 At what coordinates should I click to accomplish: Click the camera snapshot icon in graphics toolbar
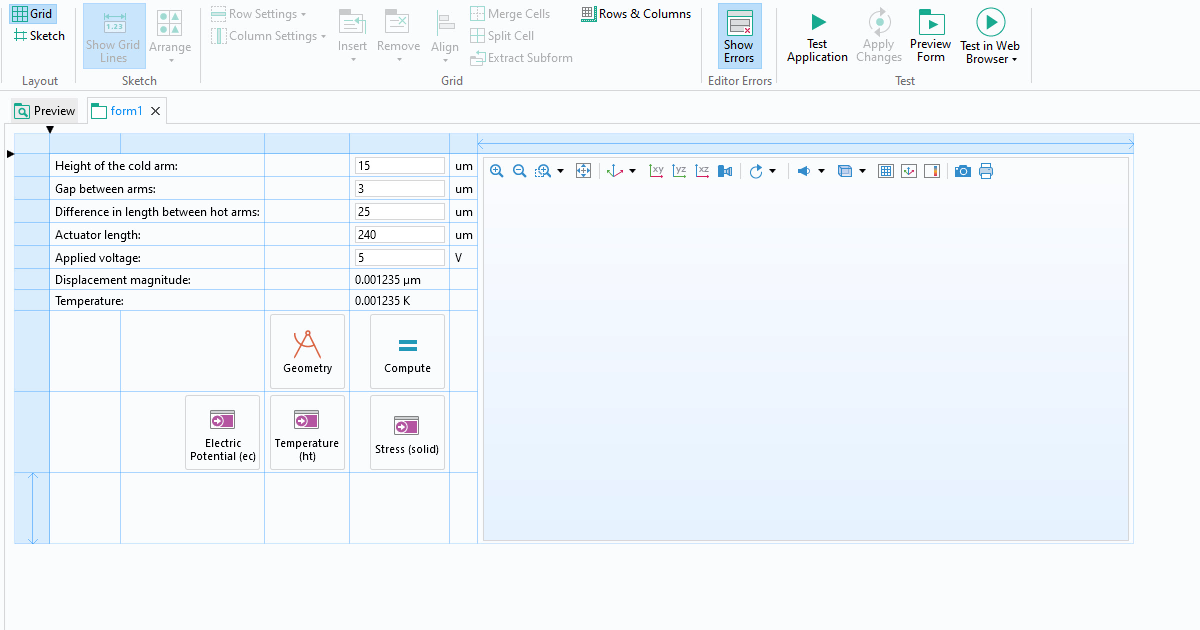961,171
